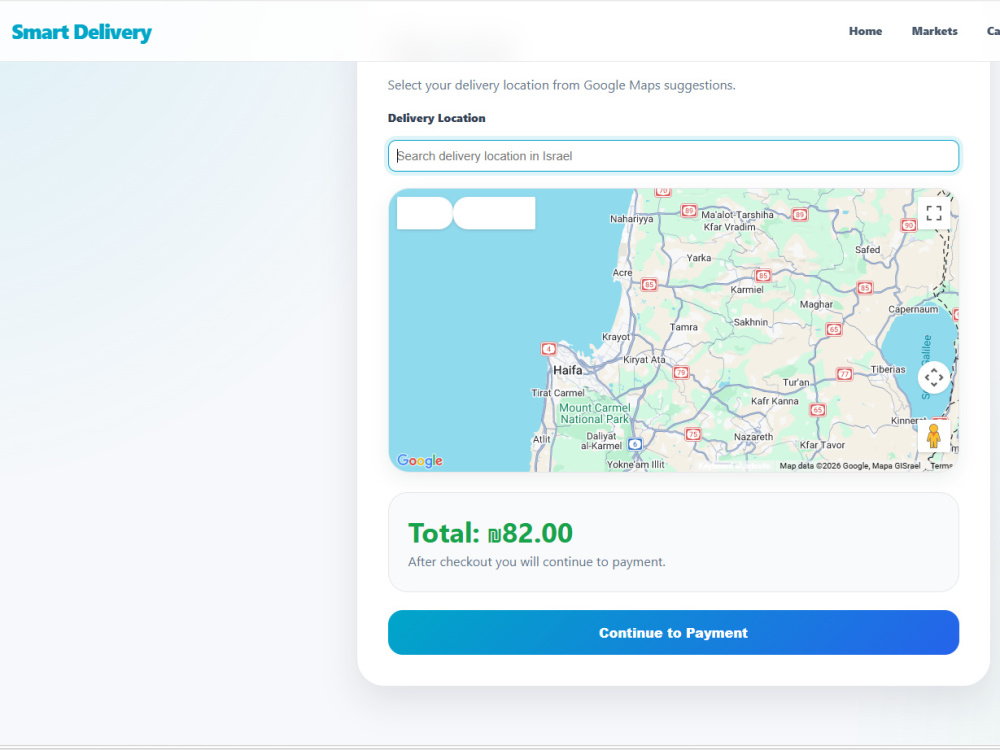Open the Home page link
Image resolution: width=1000 pixels, height=750 pixels.
point(865,31)
